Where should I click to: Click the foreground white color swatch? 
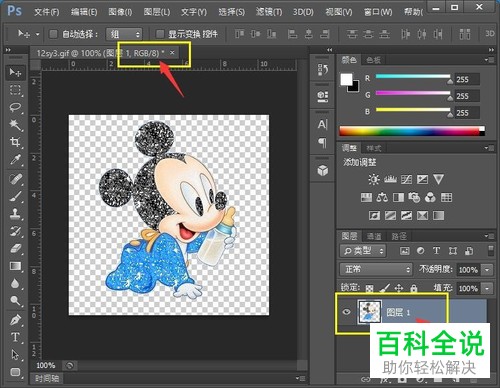click(x=346, y=79)
